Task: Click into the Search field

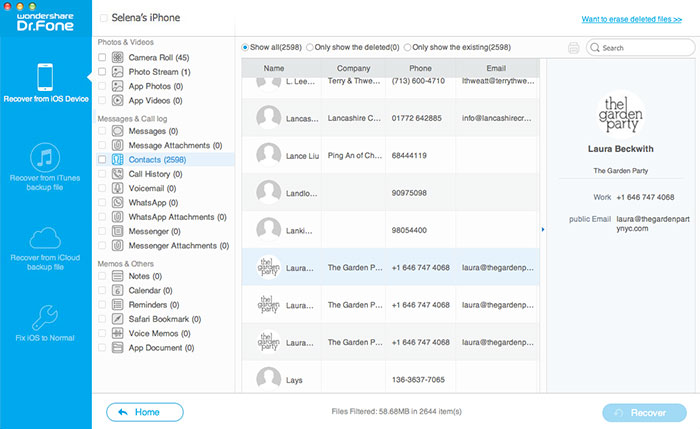Action: point(641,47)
